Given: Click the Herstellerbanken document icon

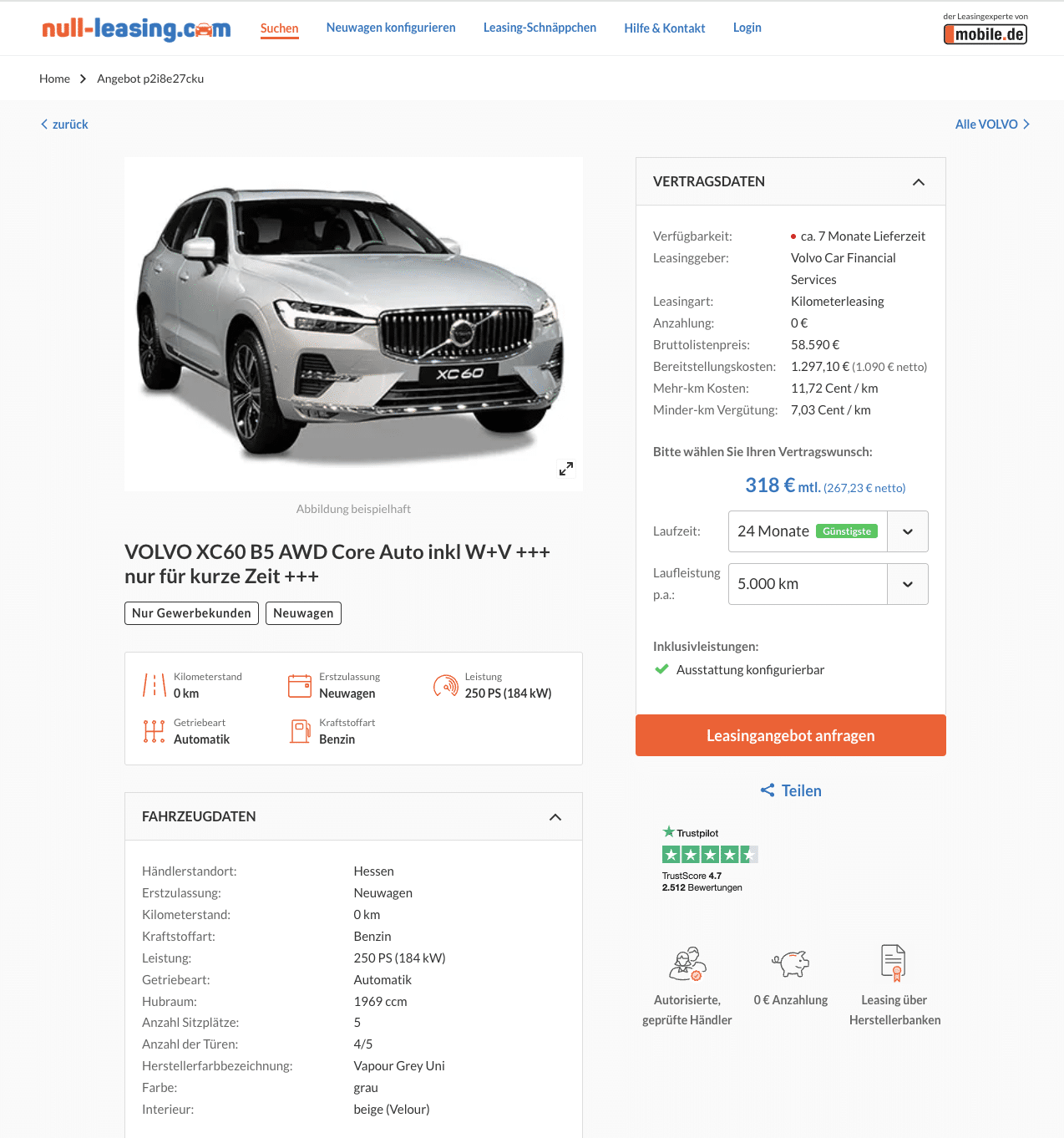Looking at the screenshot, I should [x=894, y=963].
